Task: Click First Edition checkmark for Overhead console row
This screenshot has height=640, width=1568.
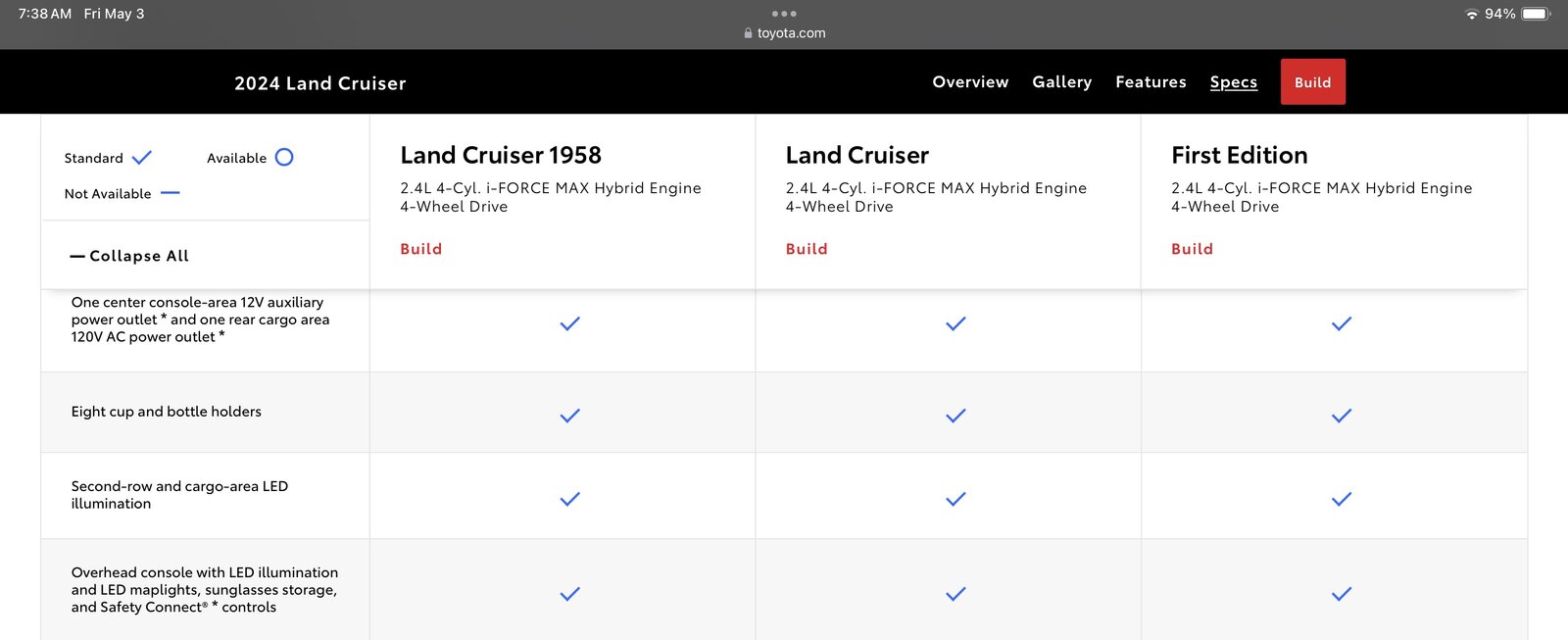Action: click(1342, 594)
